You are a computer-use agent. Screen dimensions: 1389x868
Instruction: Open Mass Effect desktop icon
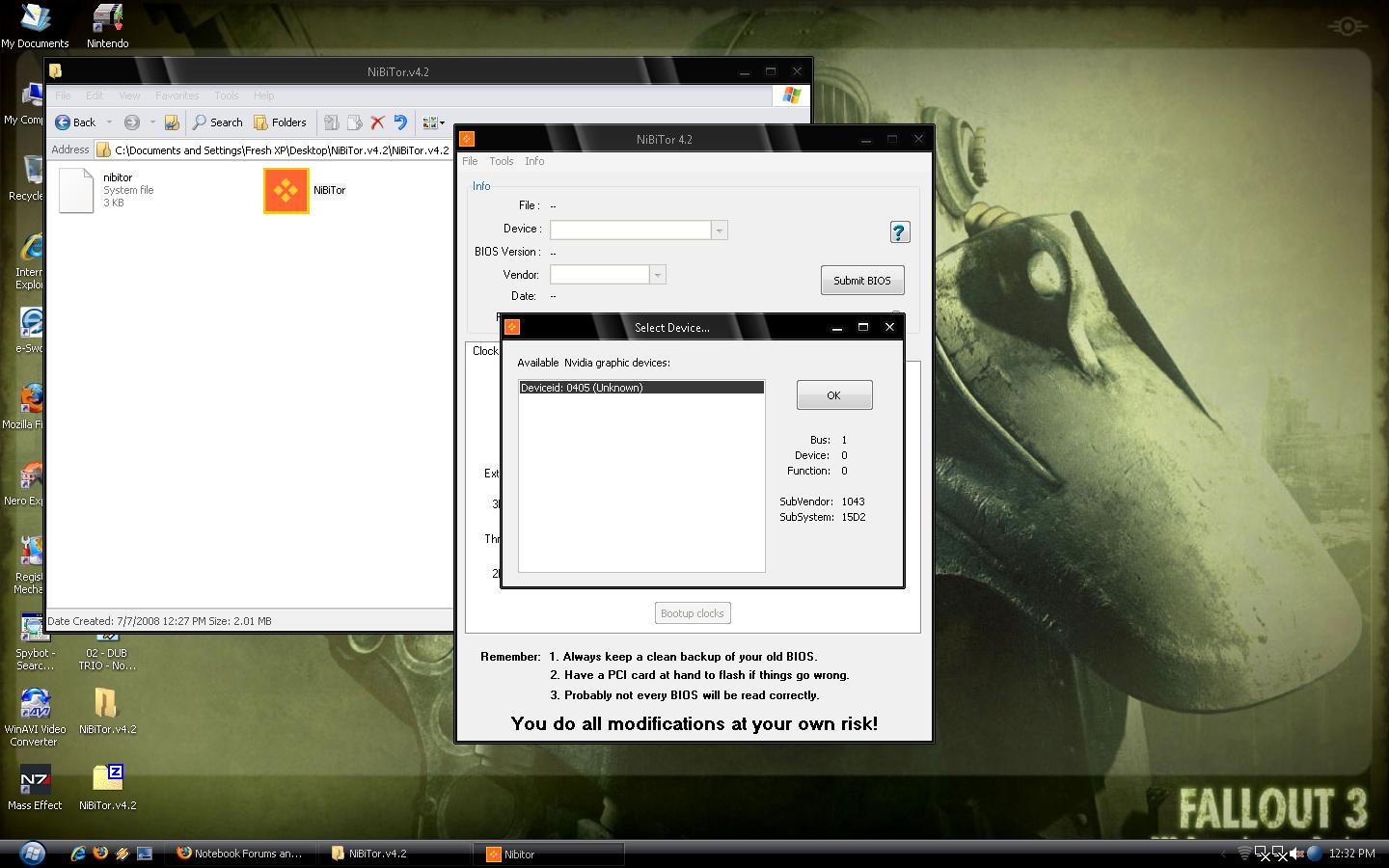(35, 787)
